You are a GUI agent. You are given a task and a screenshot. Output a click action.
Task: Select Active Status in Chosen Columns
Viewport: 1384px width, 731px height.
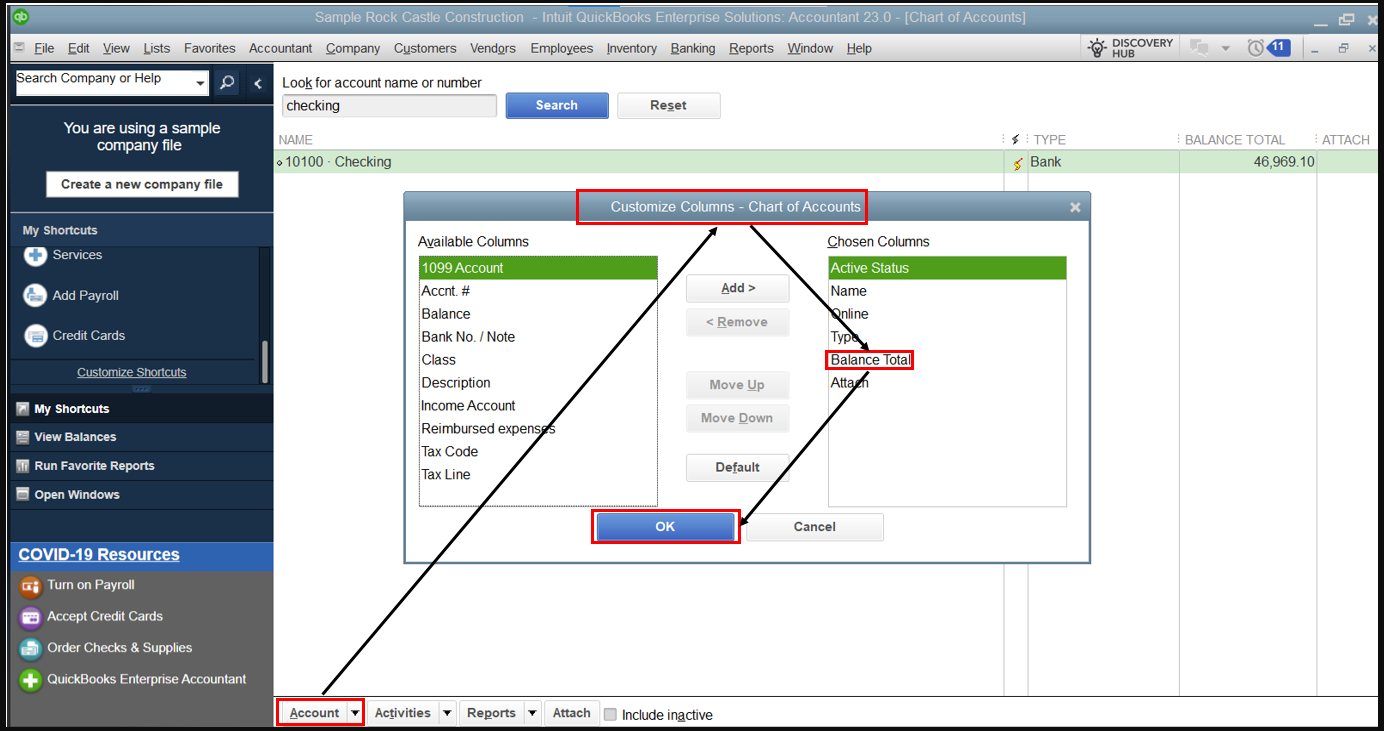[x=947, y=268]
